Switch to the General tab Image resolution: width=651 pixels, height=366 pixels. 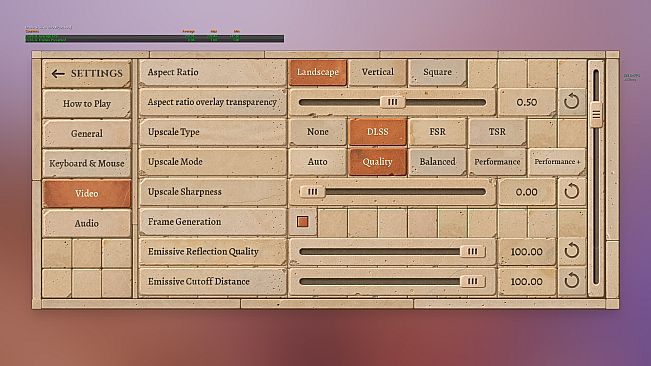(x=86, y=134)
